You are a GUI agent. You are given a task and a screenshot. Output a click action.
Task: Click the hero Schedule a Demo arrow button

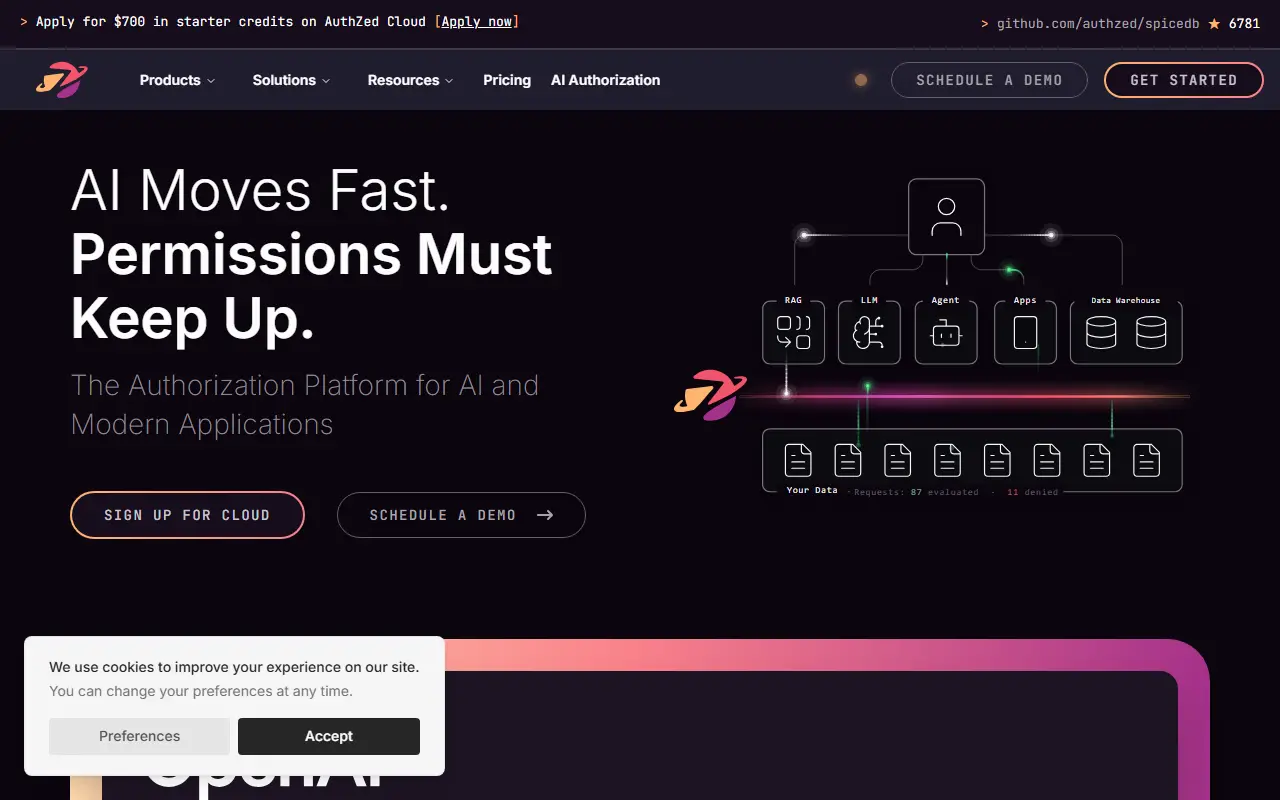[x=461, y=515]
